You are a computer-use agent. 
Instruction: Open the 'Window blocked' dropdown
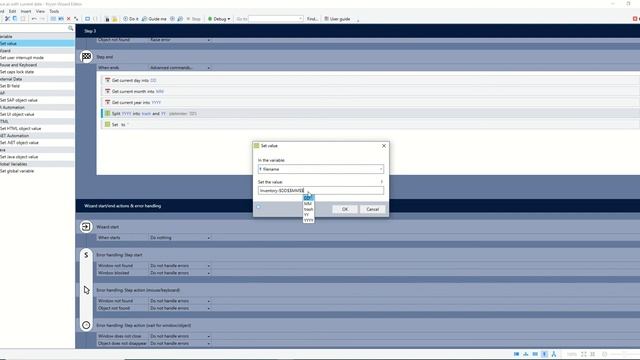(180, 273)
